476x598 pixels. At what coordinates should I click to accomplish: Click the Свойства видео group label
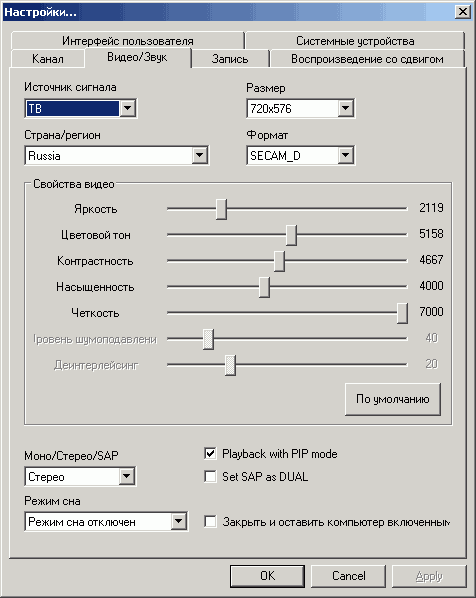pyautogui.click(x=74, y=184)
